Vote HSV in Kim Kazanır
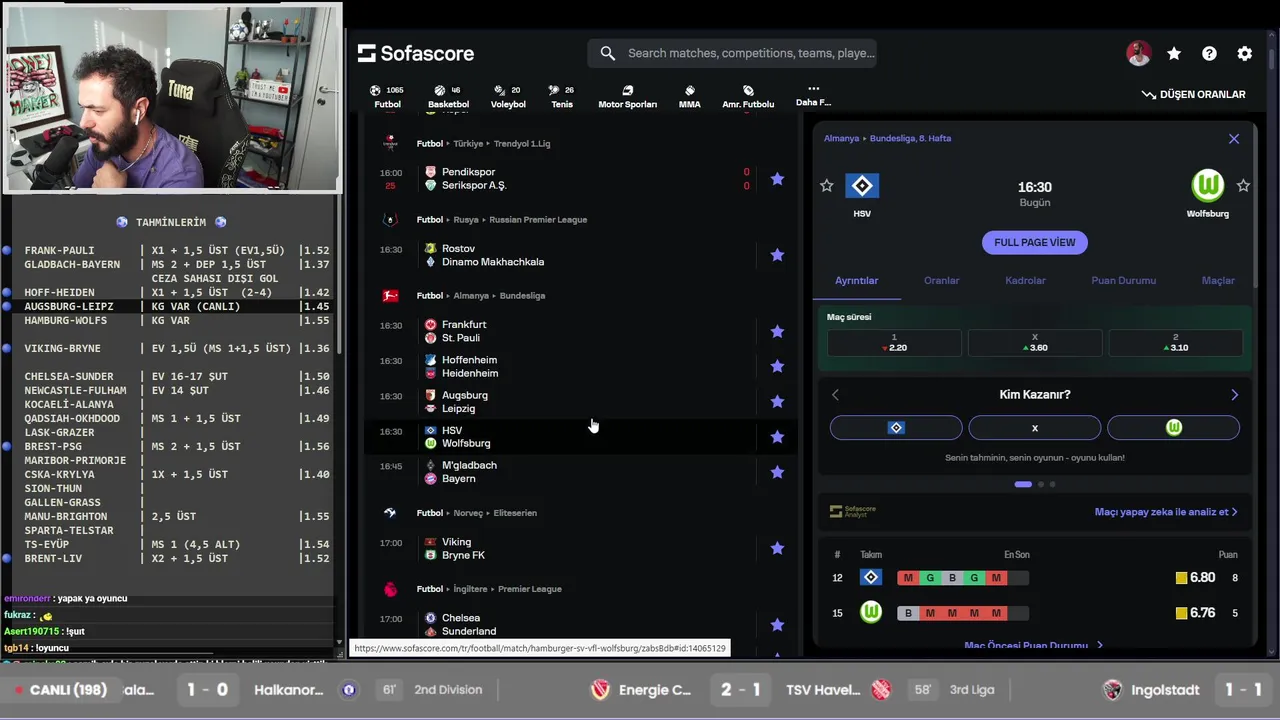The image size is (1280, 720). coord(896,428)
